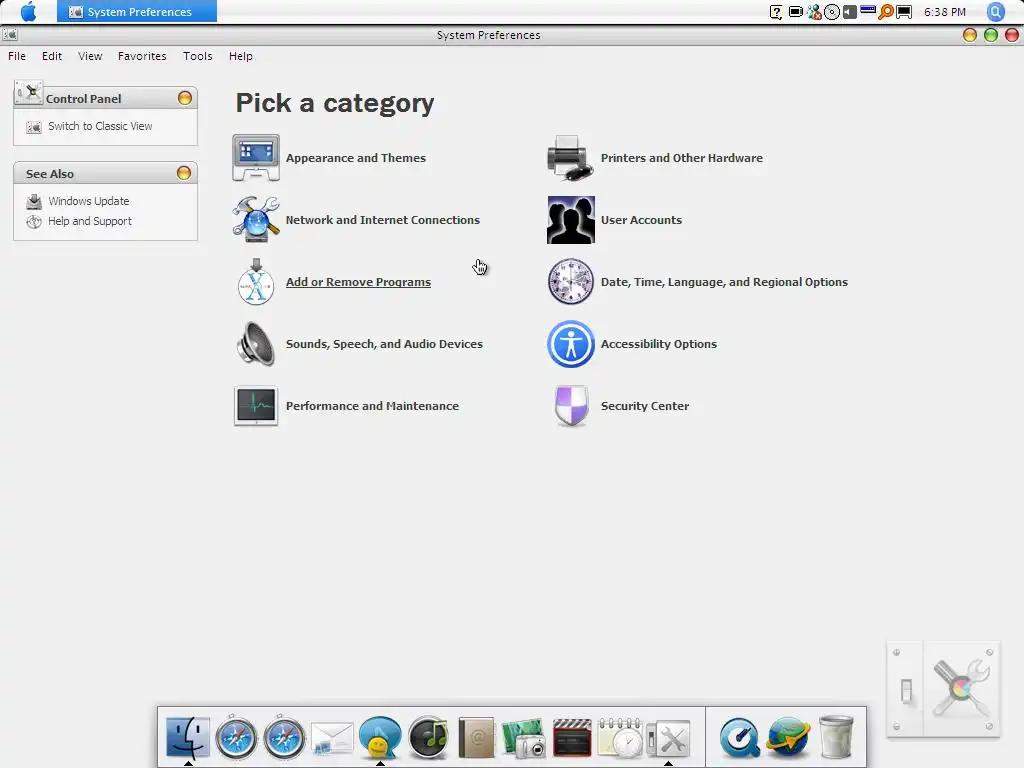The height and width of the screenshot is (768, 1024).
Task: Click System Preferences icon in the dock
Action: click(668, 739)
